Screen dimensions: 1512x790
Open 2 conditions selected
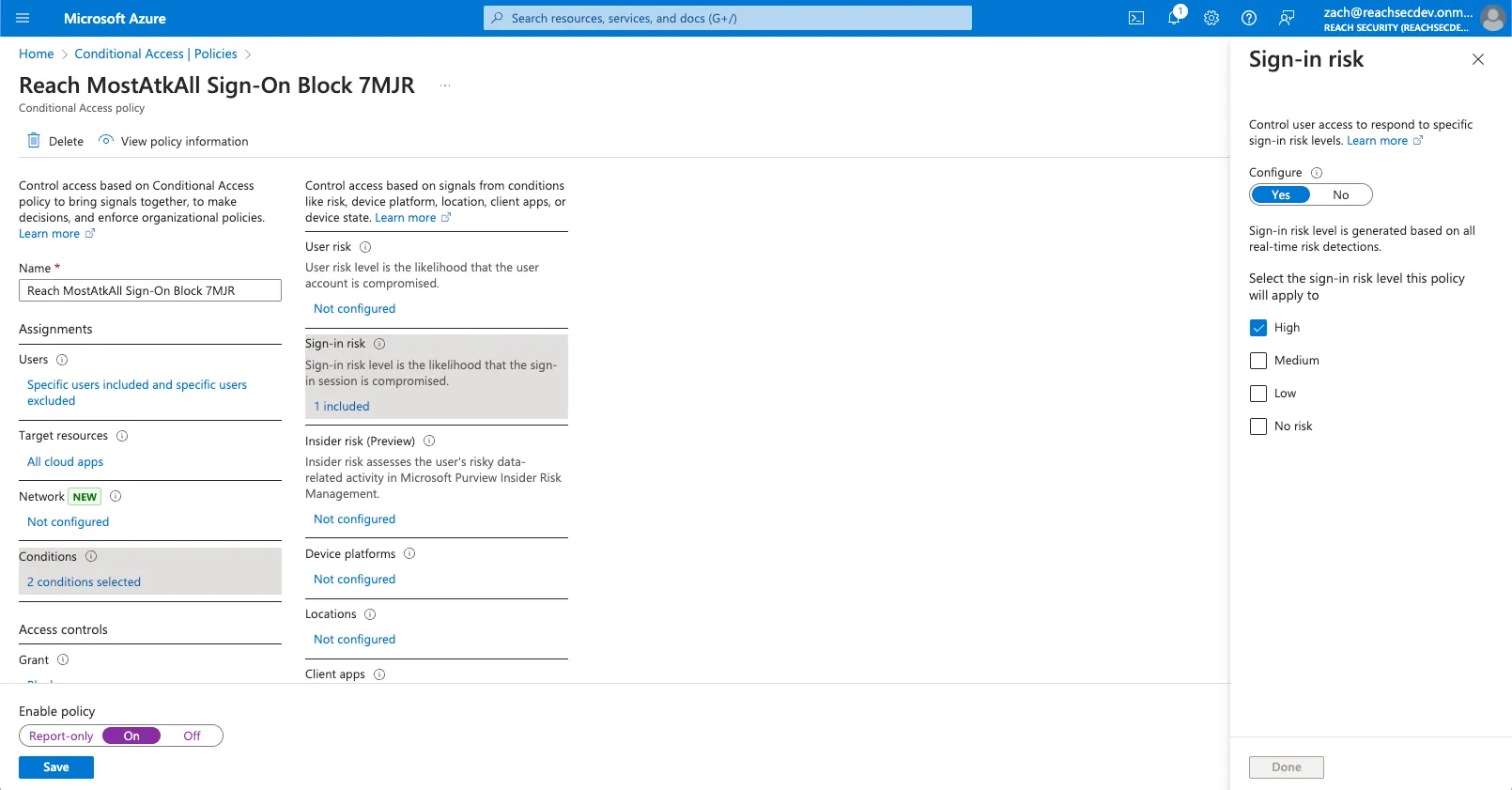coord(84,581)
